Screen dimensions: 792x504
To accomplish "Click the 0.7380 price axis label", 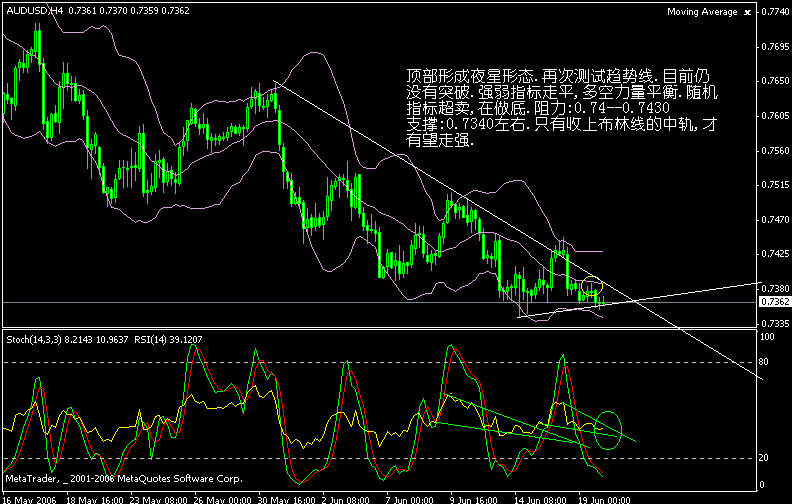I will pos(775,288).
